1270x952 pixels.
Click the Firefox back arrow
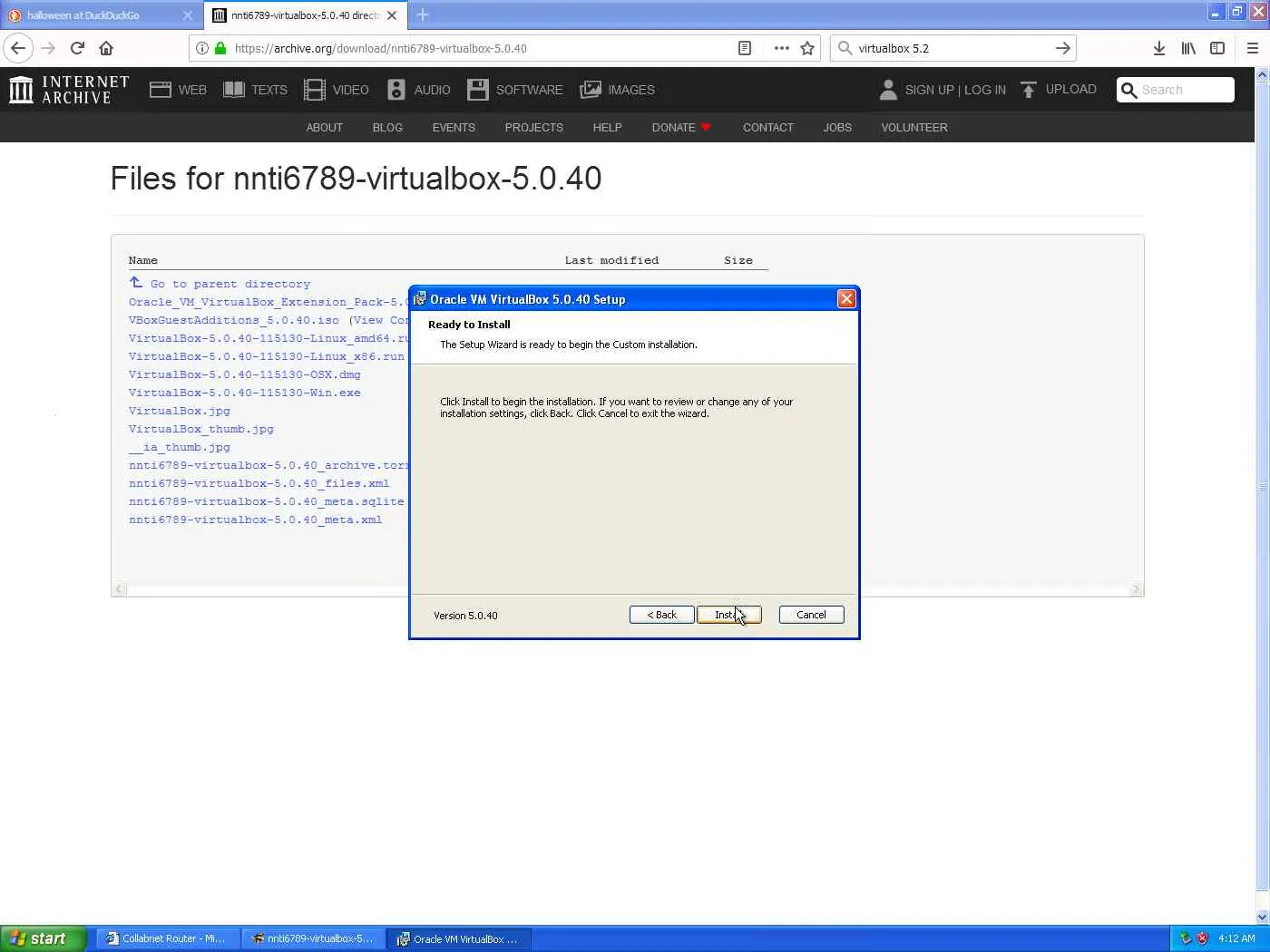point(18,48)
